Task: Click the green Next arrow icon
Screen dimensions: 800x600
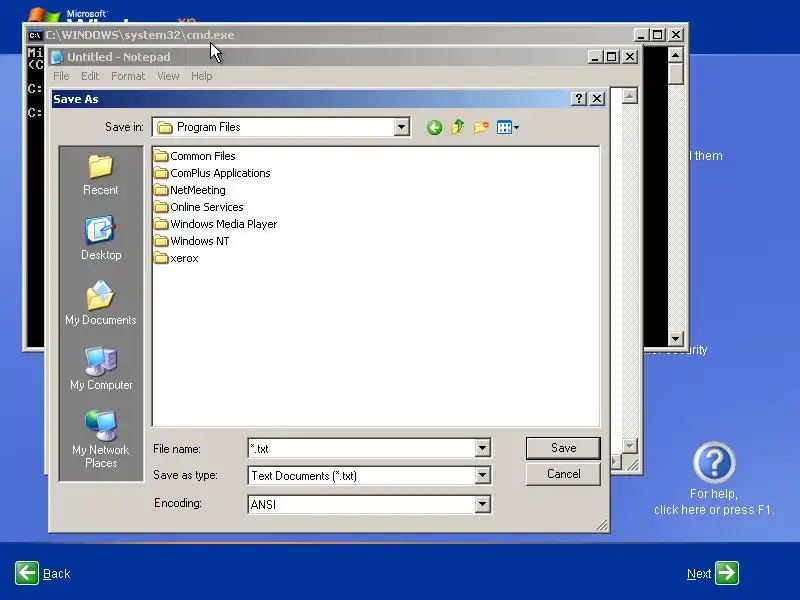Action: [727, 573]
